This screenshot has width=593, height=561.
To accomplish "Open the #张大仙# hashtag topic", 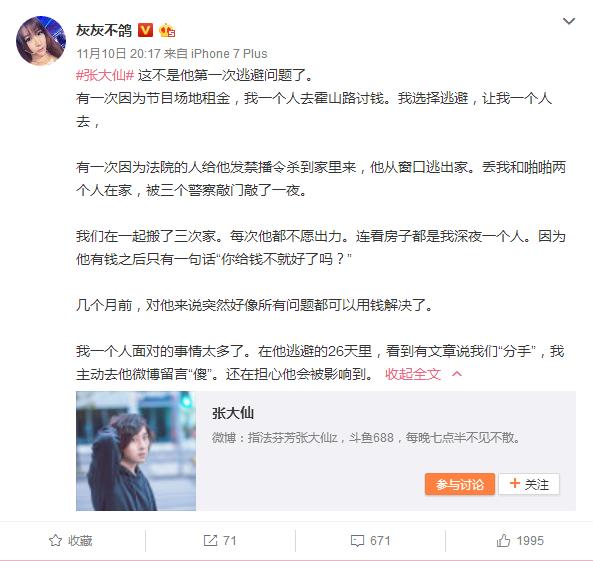I will click(x=105, y=75).
